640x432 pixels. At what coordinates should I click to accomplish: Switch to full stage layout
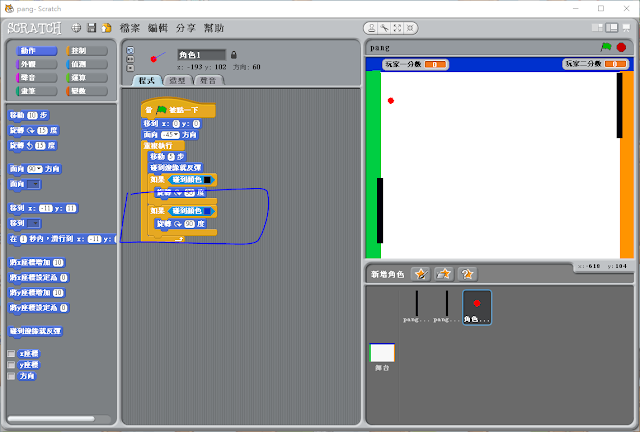(611, 28)
